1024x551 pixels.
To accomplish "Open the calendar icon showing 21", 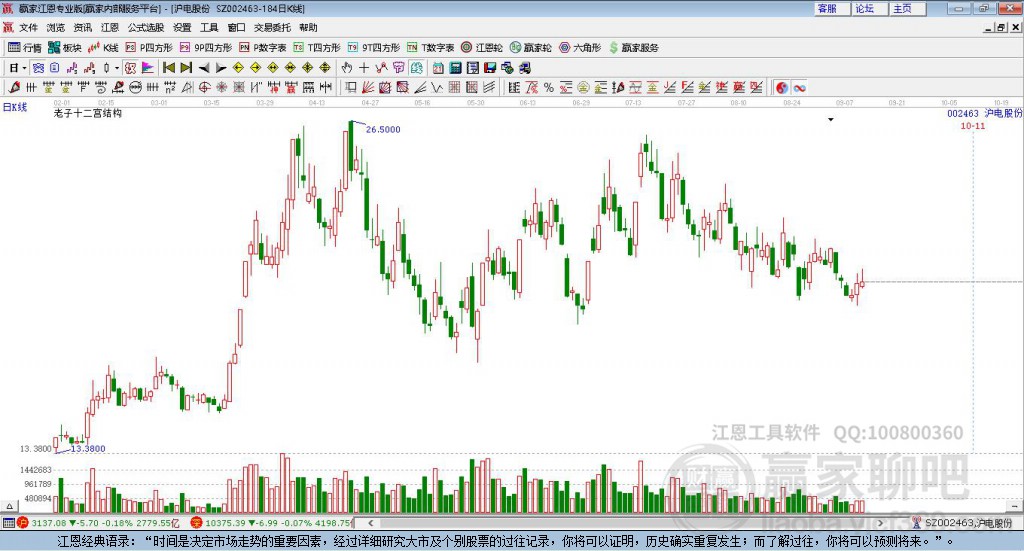I will [x=438, y=68].
